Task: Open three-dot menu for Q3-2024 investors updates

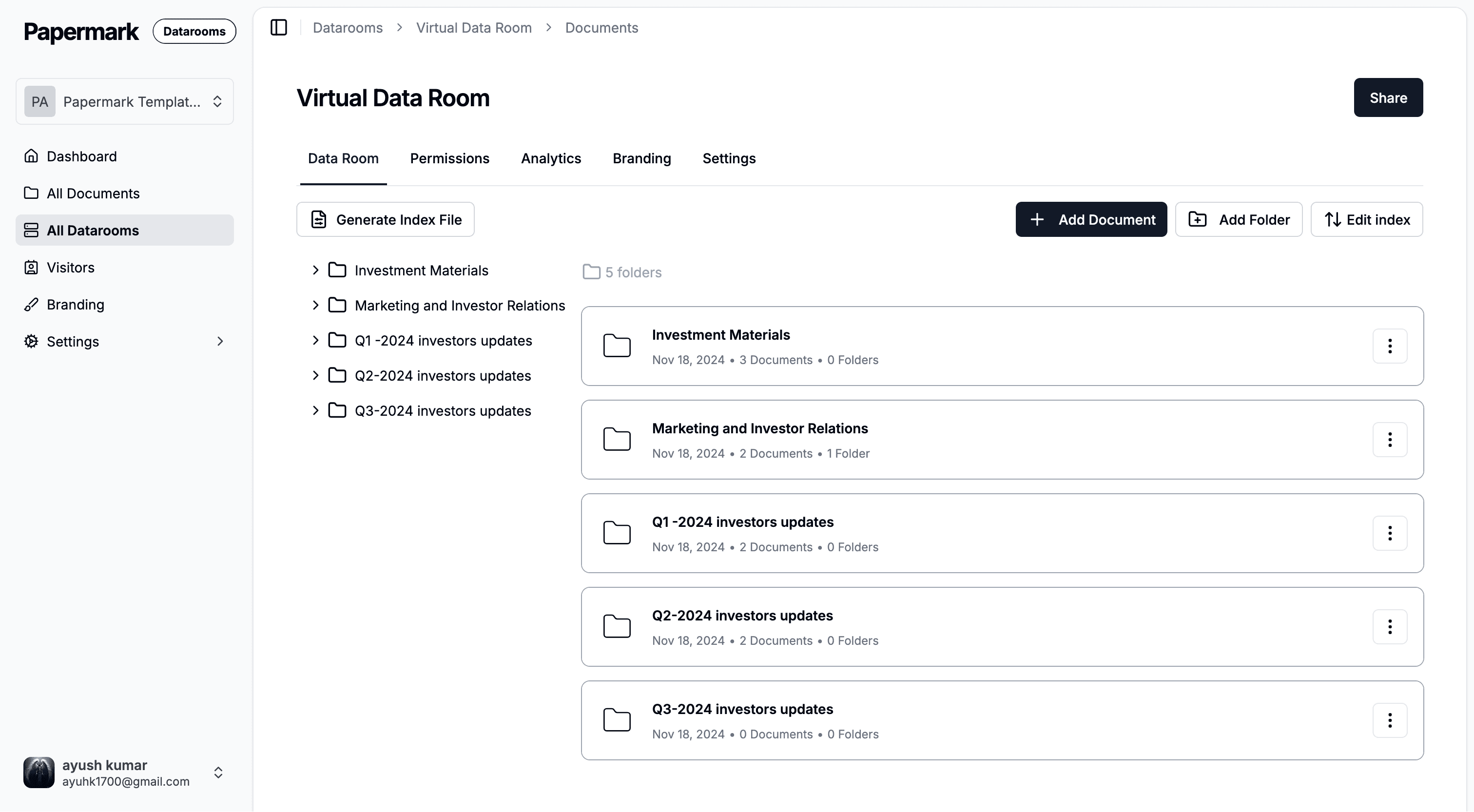Action: pyautogui.click(x=1389, y=720)
